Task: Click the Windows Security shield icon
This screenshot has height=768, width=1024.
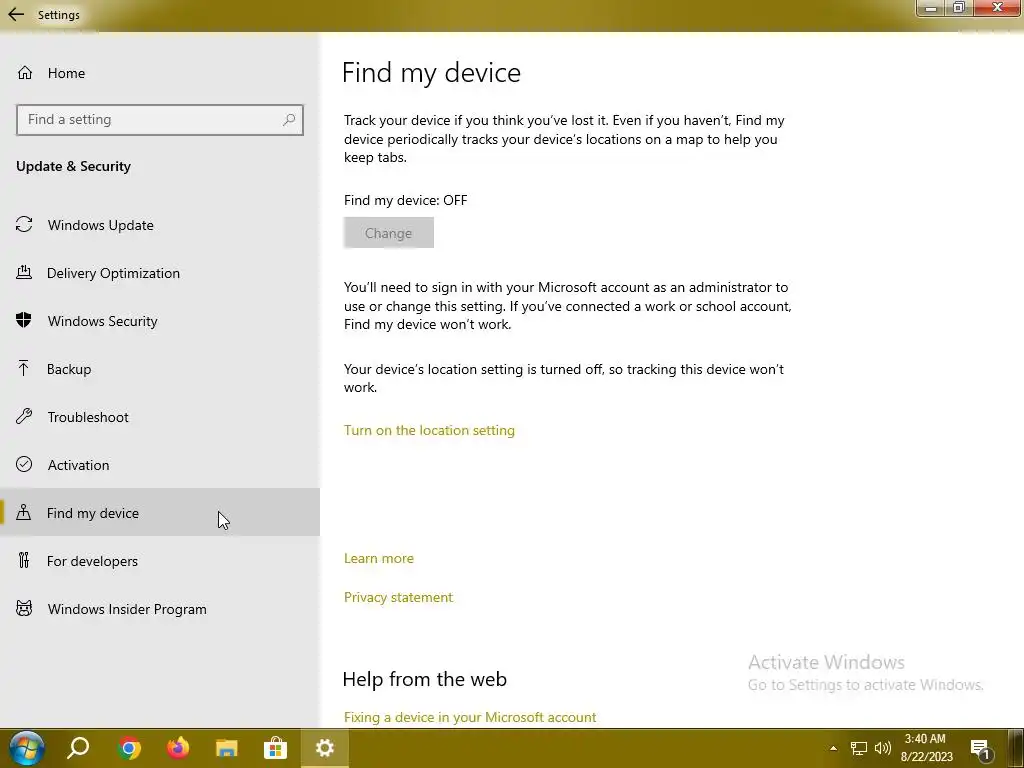Action: click(24, 320)
